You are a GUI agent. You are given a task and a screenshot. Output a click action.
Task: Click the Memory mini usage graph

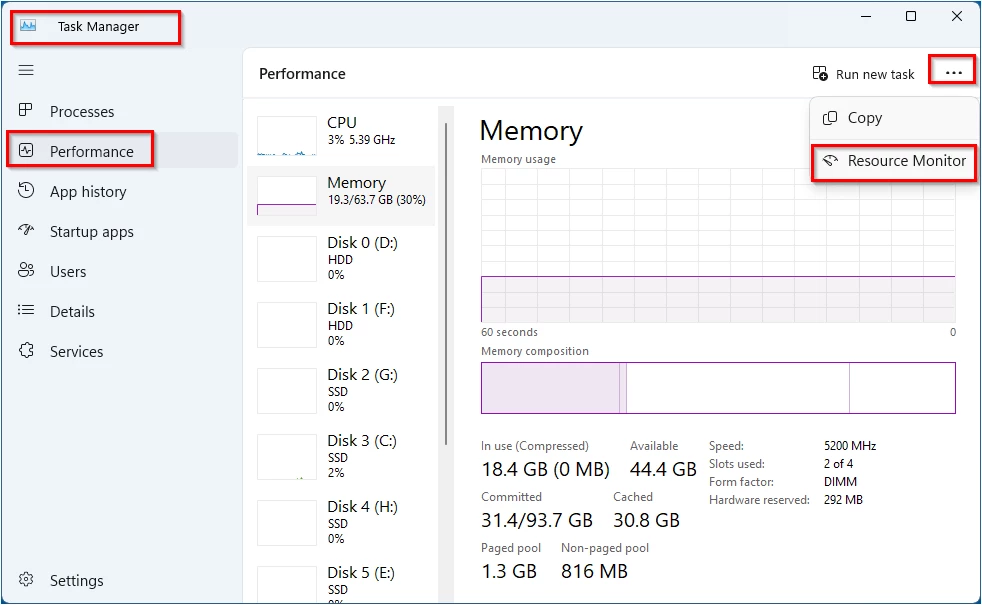point(287,195)
